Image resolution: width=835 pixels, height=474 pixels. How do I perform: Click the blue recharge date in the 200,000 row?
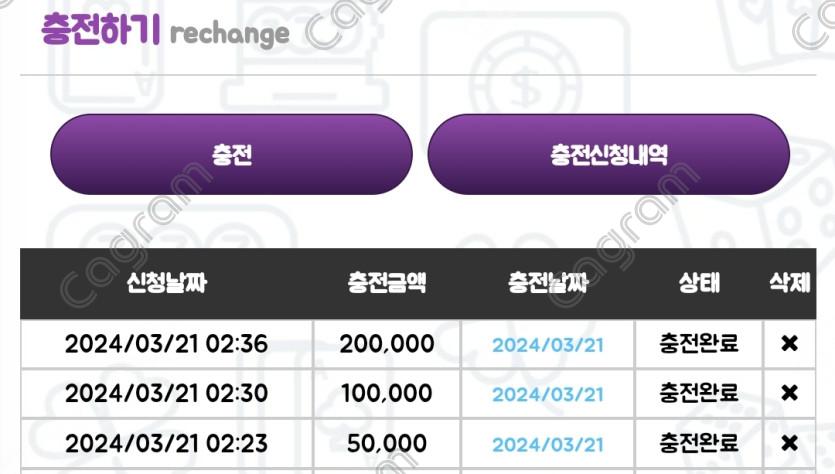548,345
